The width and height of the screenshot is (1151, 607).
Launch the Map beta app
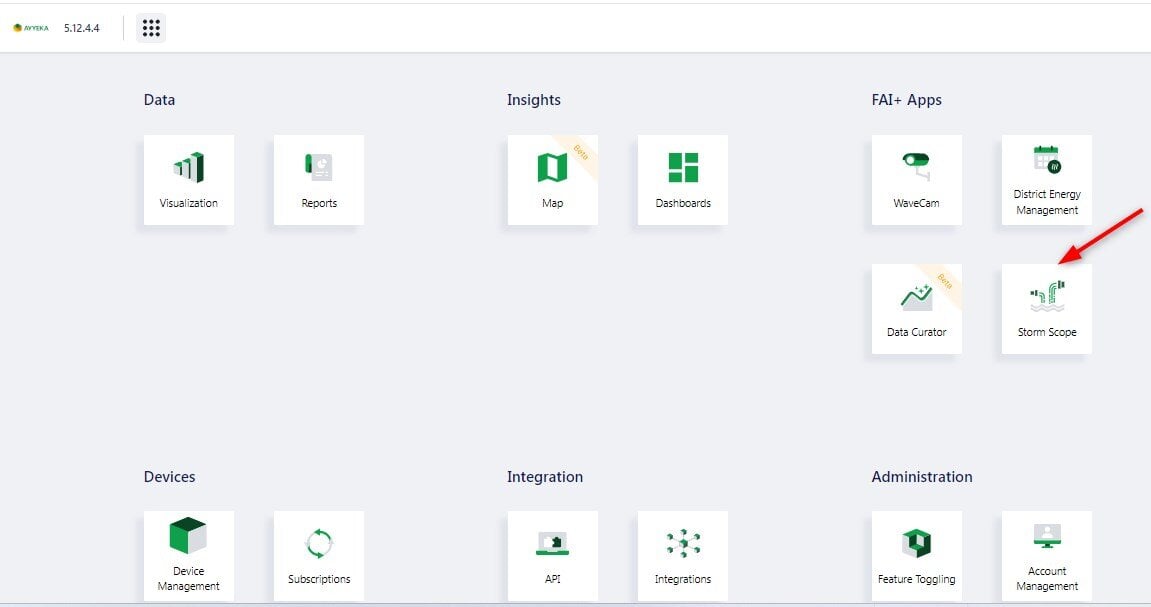[552, 180]
